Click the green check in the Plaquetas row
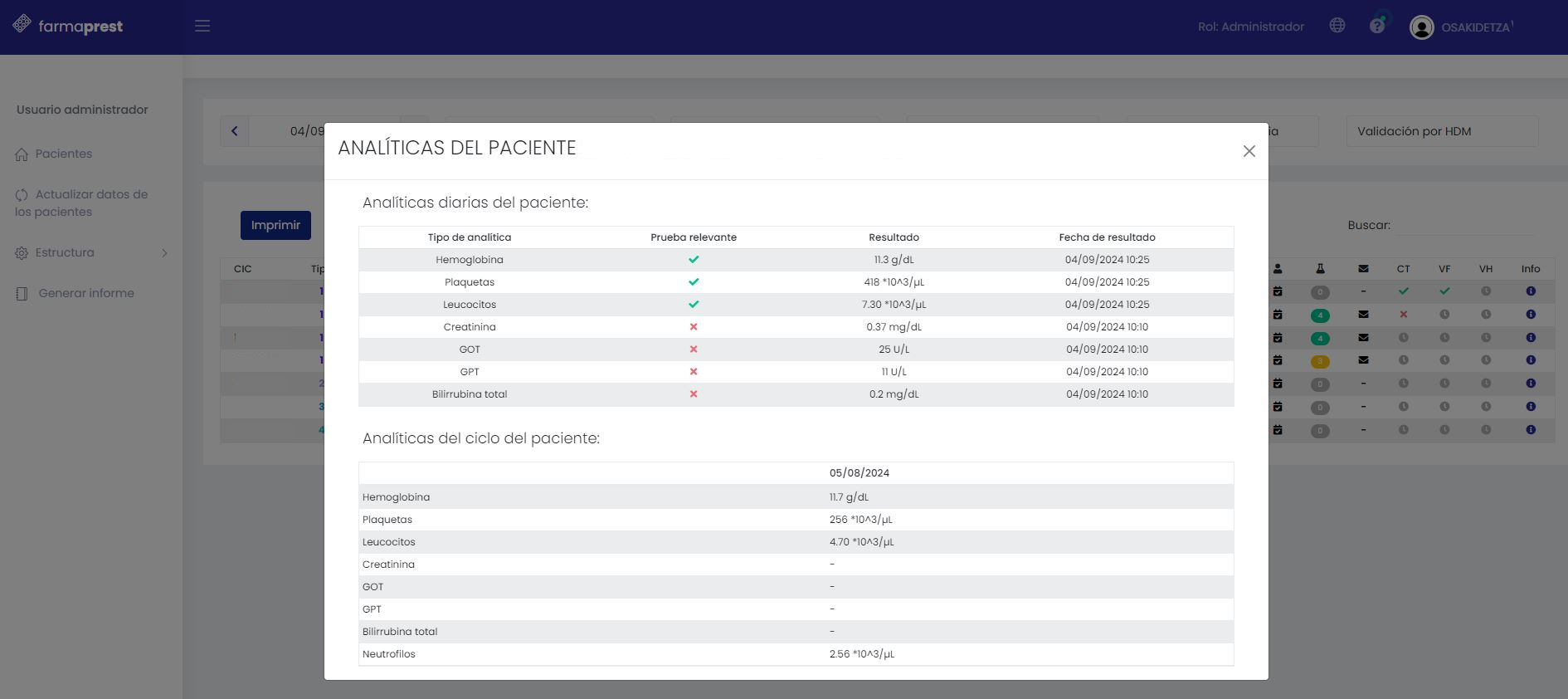Viewport: 1568px width, 699px height. [x=694, y=282]
